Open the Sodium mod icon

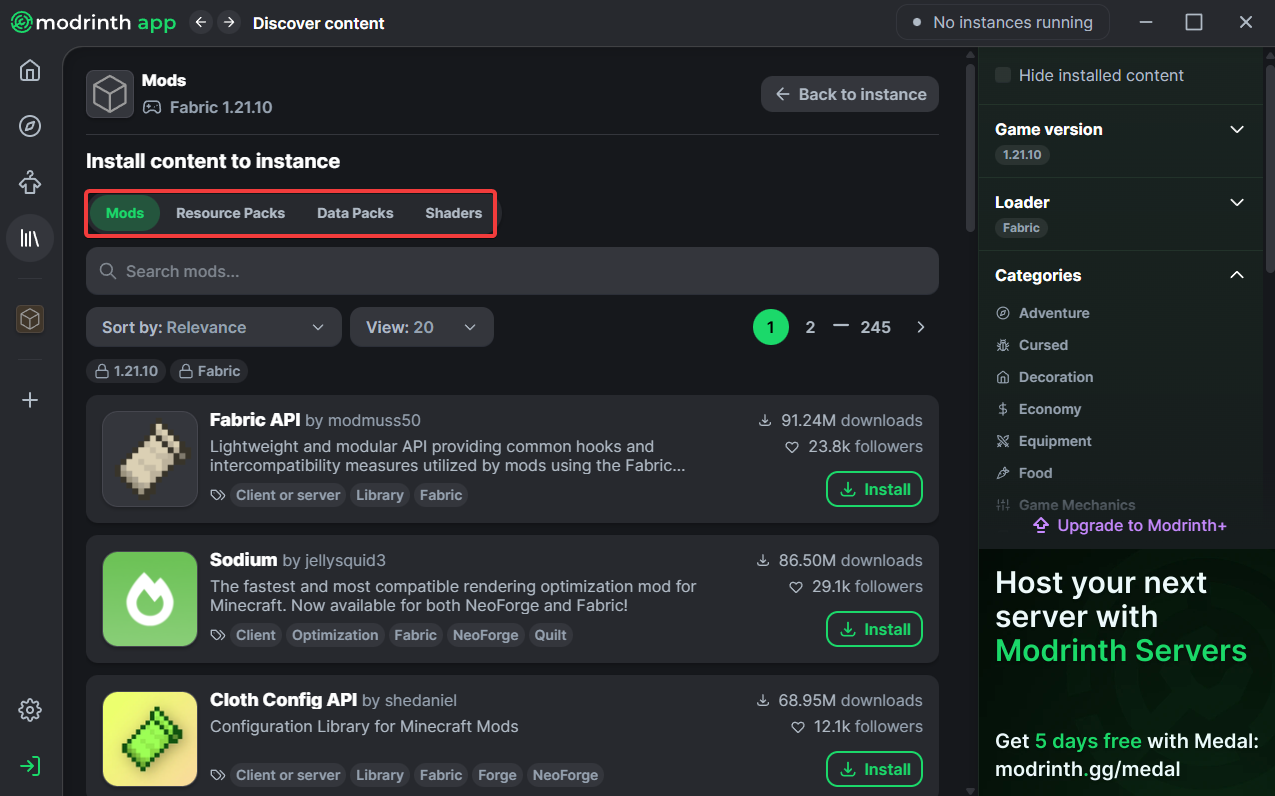(x=150, y=599)
